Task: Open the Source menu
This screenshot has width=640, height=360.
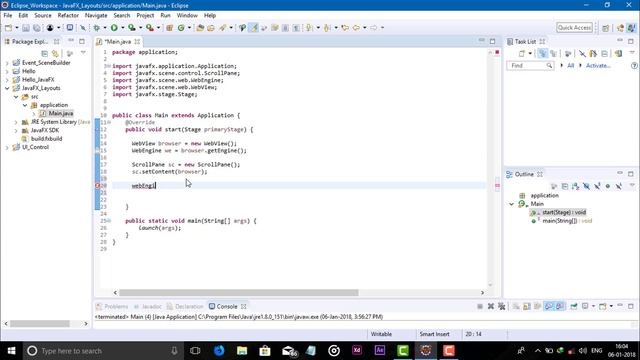Action: click(43, 16)
